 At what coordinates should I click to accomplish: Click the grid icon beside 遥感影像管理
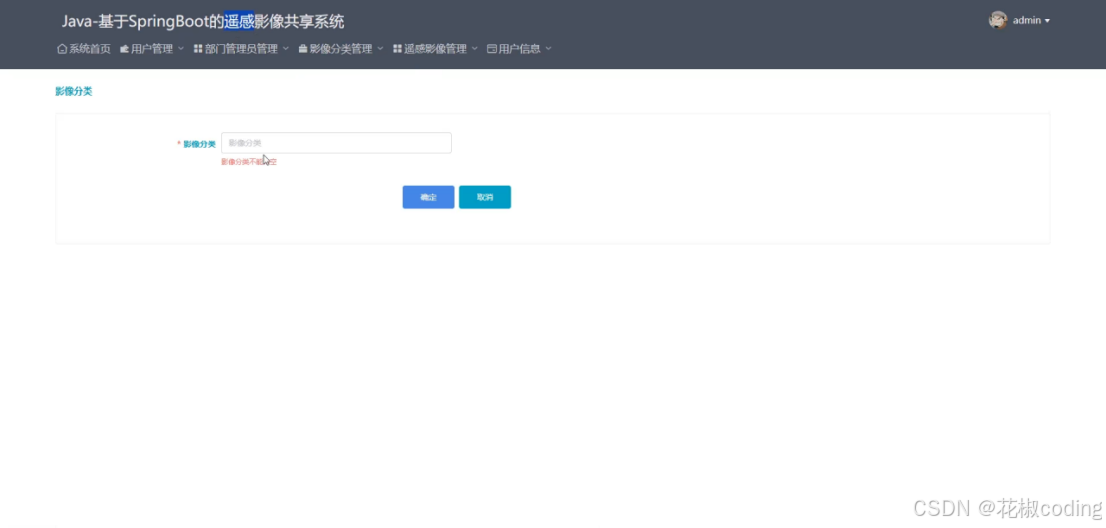pos(397,49)
